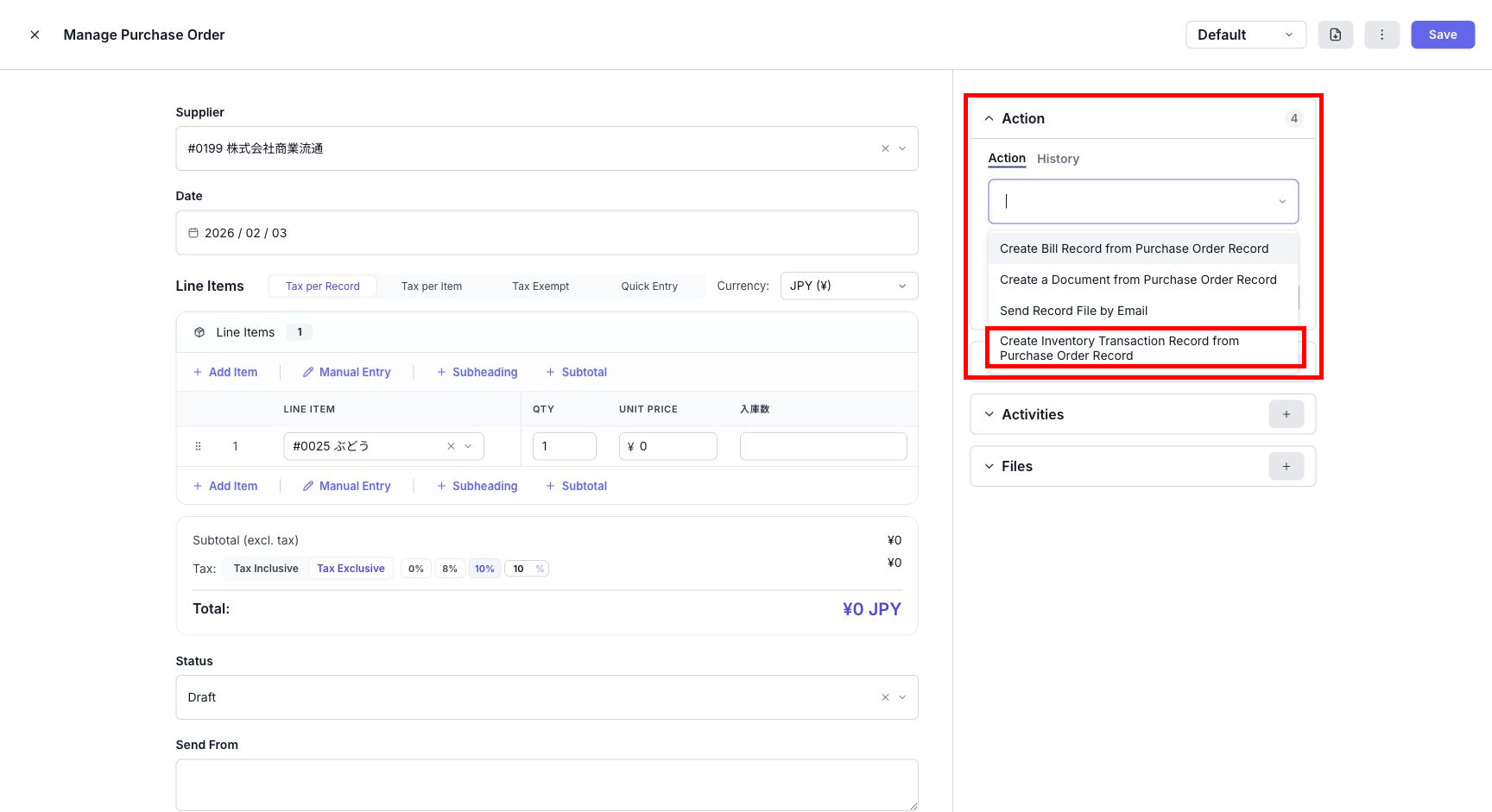Click the Line Items count badge 1
1492x812 pixels.
pyautogui.click(x=300, y=332)
